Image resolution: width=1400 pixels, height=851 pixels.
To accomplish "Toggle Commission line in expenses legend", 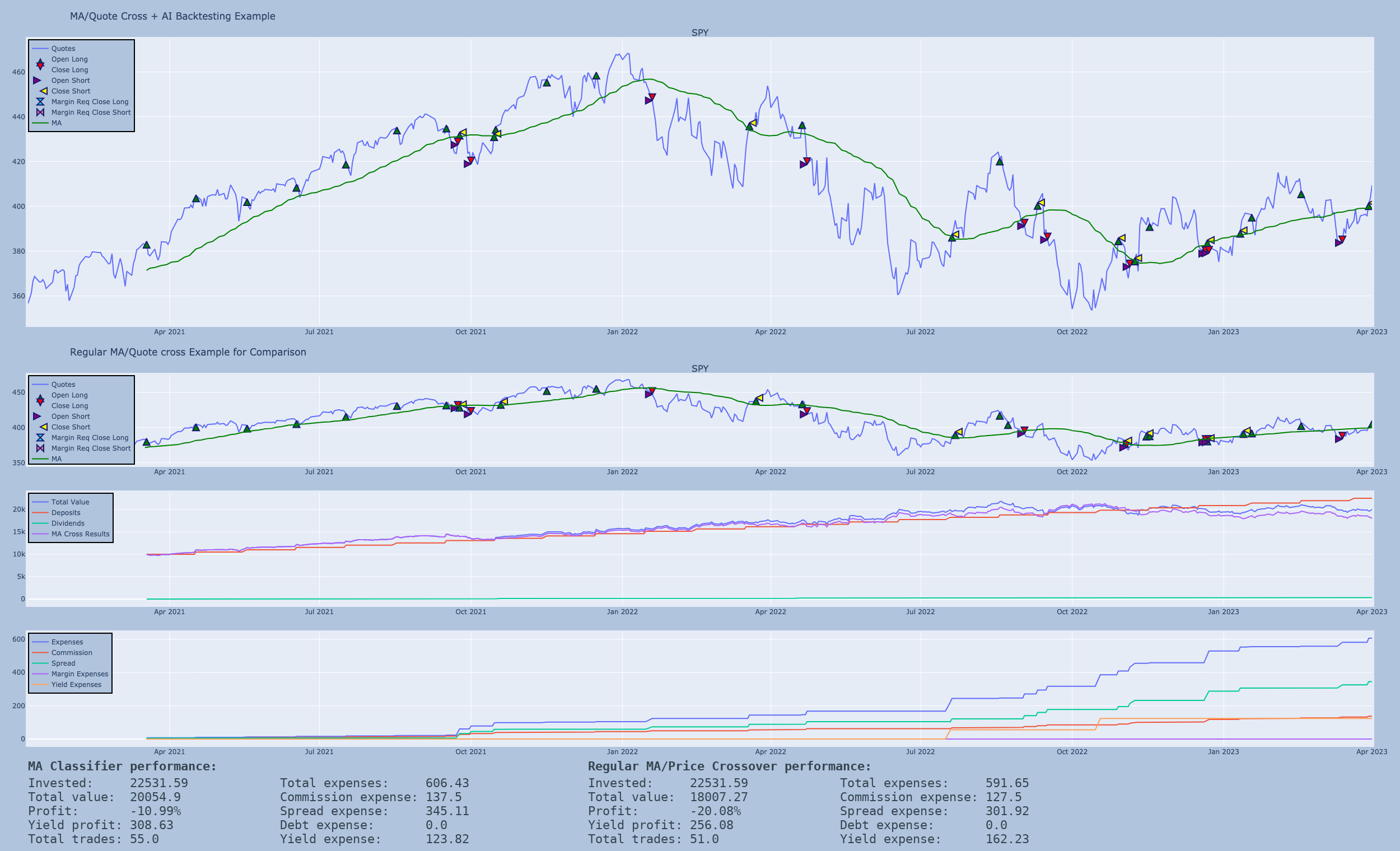I will pyautogui.click(x=72, y=653).
